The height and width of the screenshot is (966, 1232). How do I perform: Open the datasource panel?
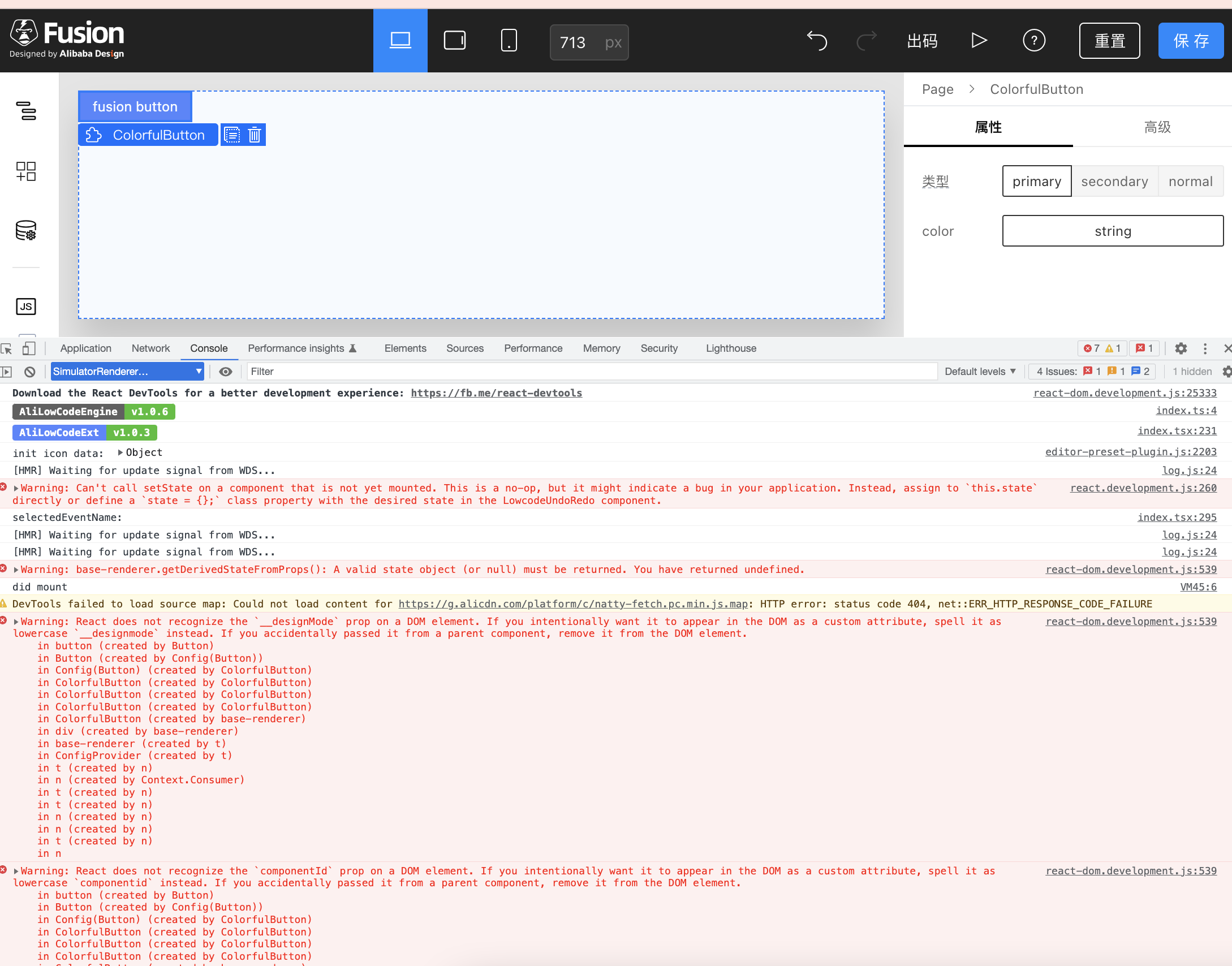[x=26, y=231]
